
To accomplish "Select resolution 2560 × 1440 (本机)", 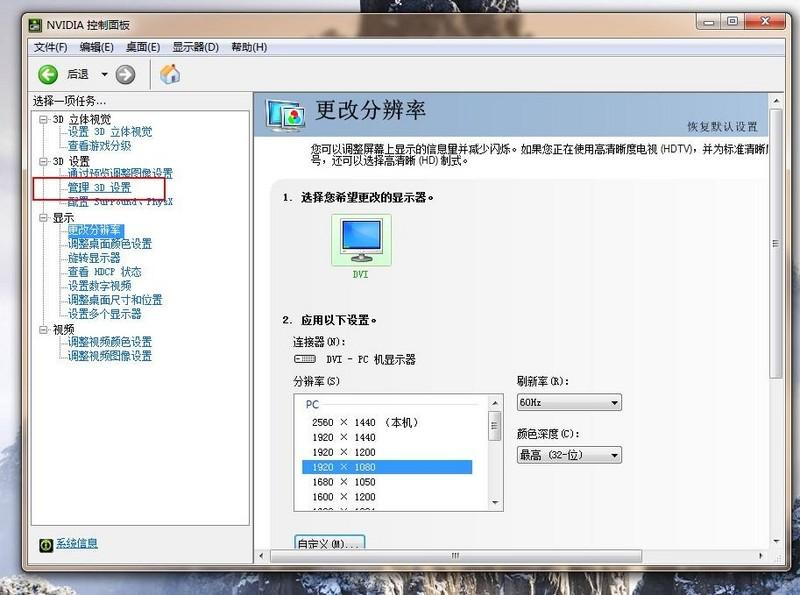I will pyautogui.click(x=365, y=423).
